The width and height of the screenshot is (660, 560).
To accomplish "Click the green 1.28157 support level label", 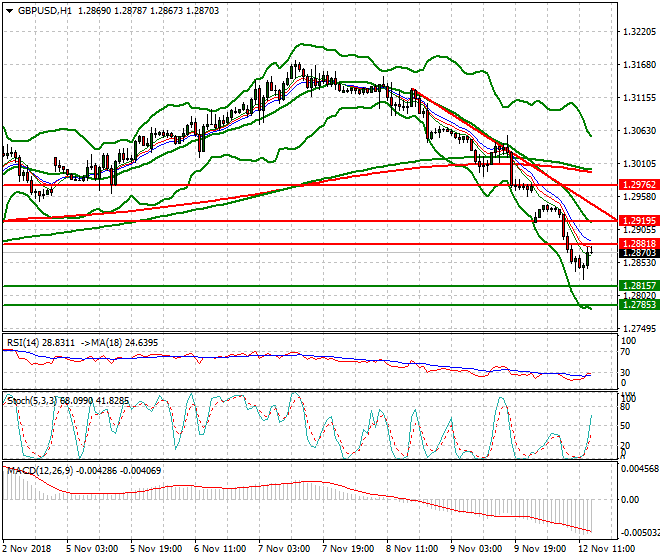I will [639, 285].
